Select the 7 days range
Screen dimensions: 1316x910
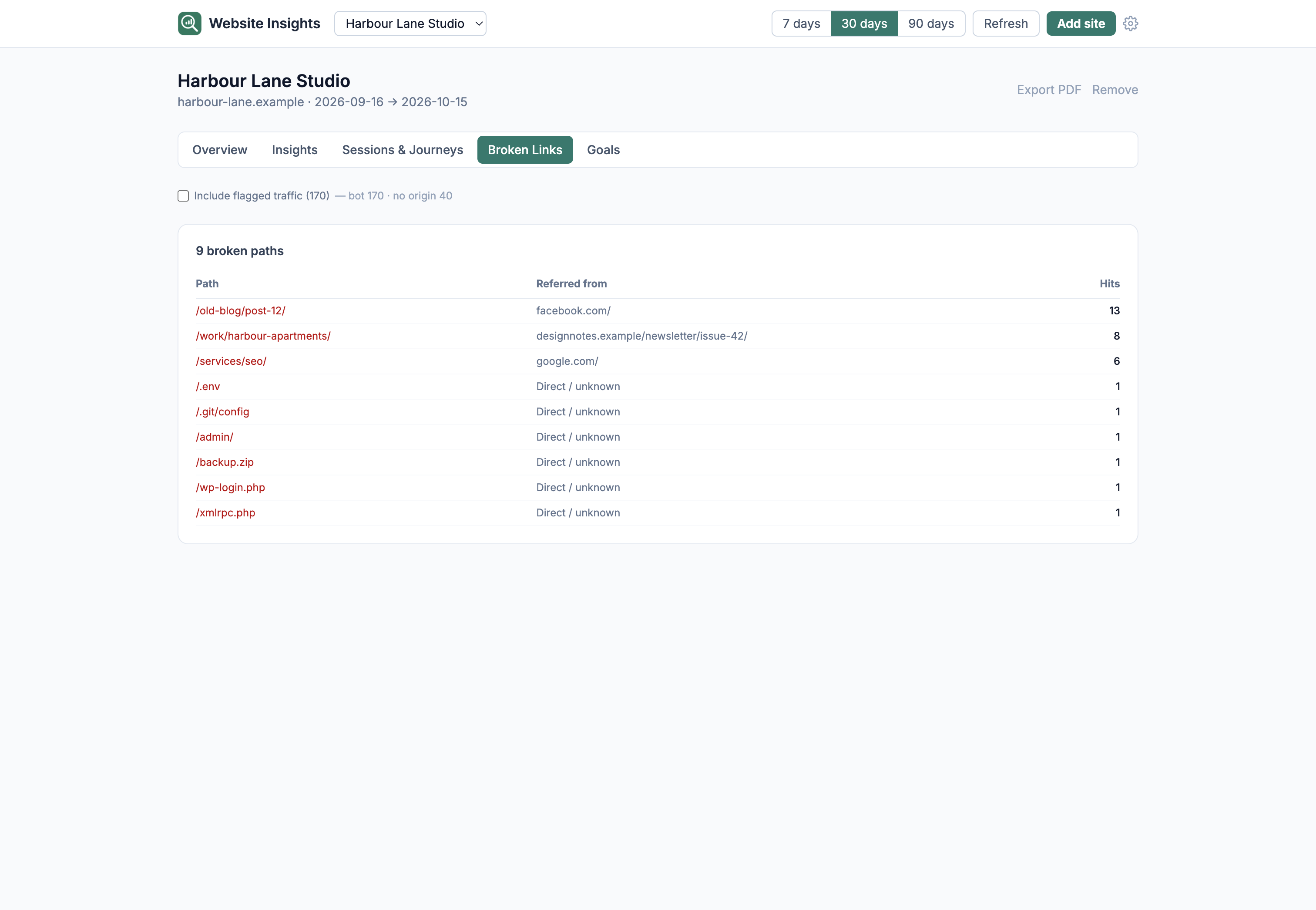tap(801, 24)
